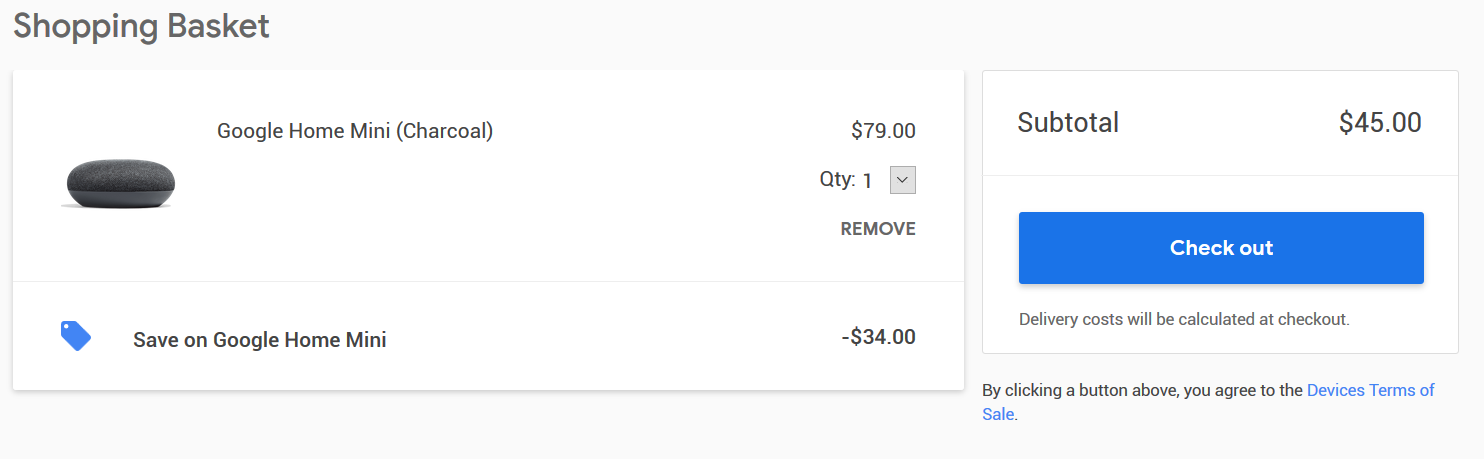
Task: Click the -$34.00 discount amount
Action: tap(879, 337)
